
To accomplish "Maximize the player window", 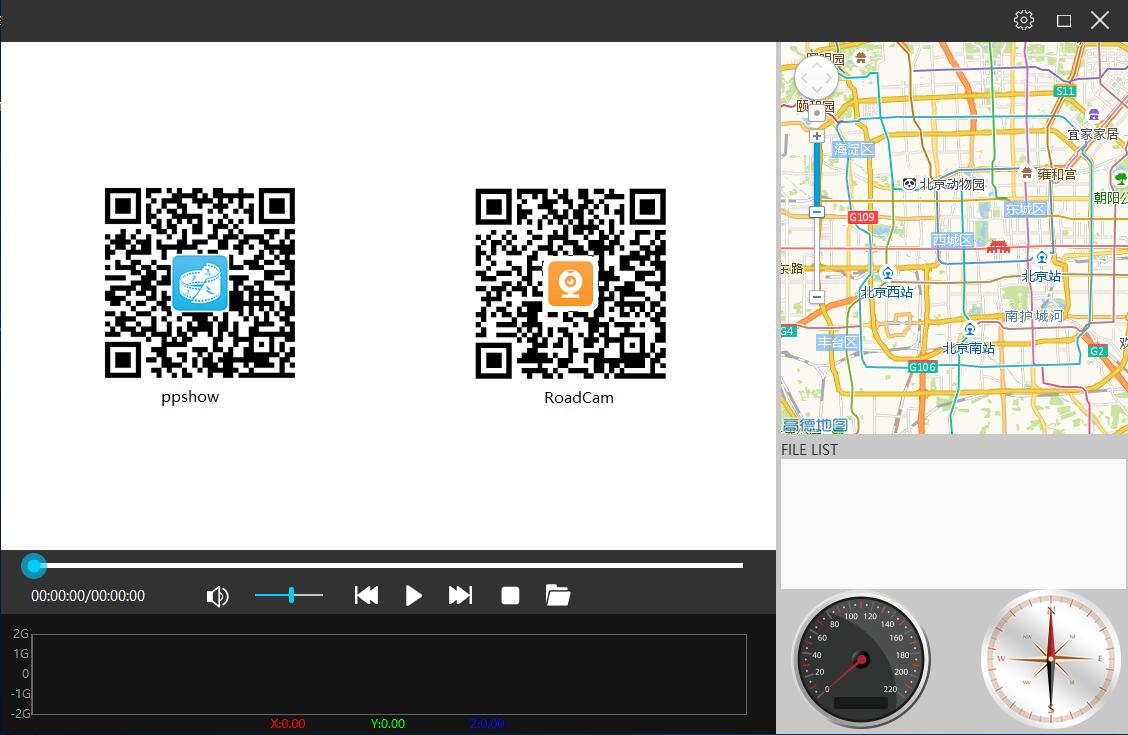I will [x=1064, y=20].
